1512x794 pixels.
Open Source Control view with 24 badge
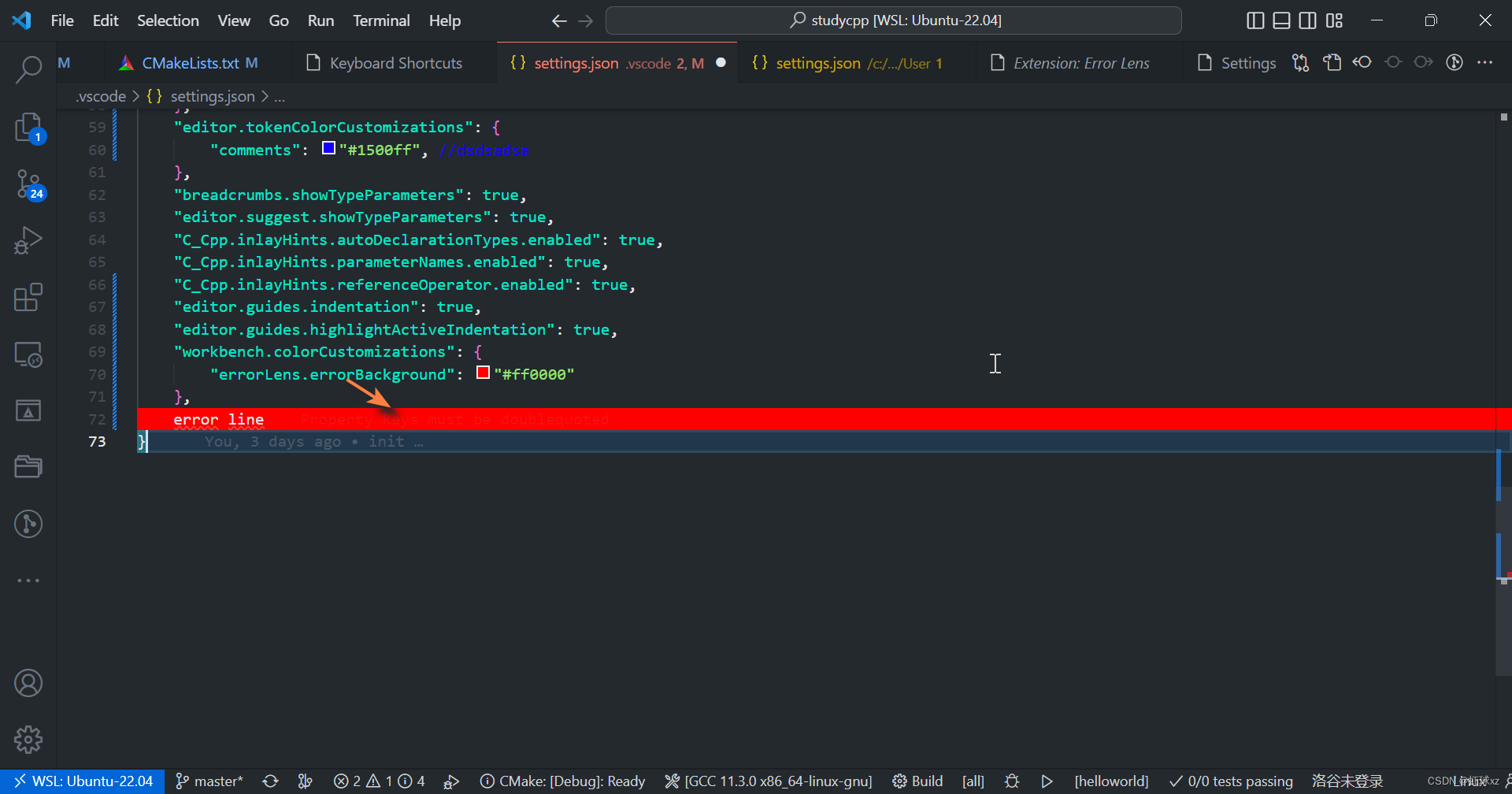28,184
